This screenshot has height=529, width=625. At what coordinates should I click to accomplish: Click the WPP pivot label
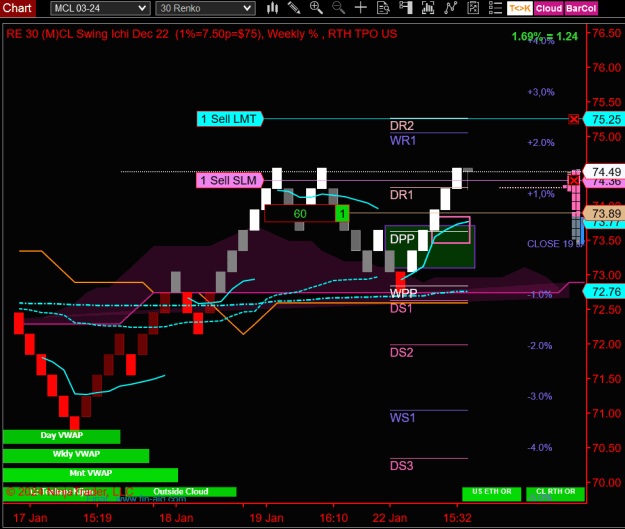(403, 293)
